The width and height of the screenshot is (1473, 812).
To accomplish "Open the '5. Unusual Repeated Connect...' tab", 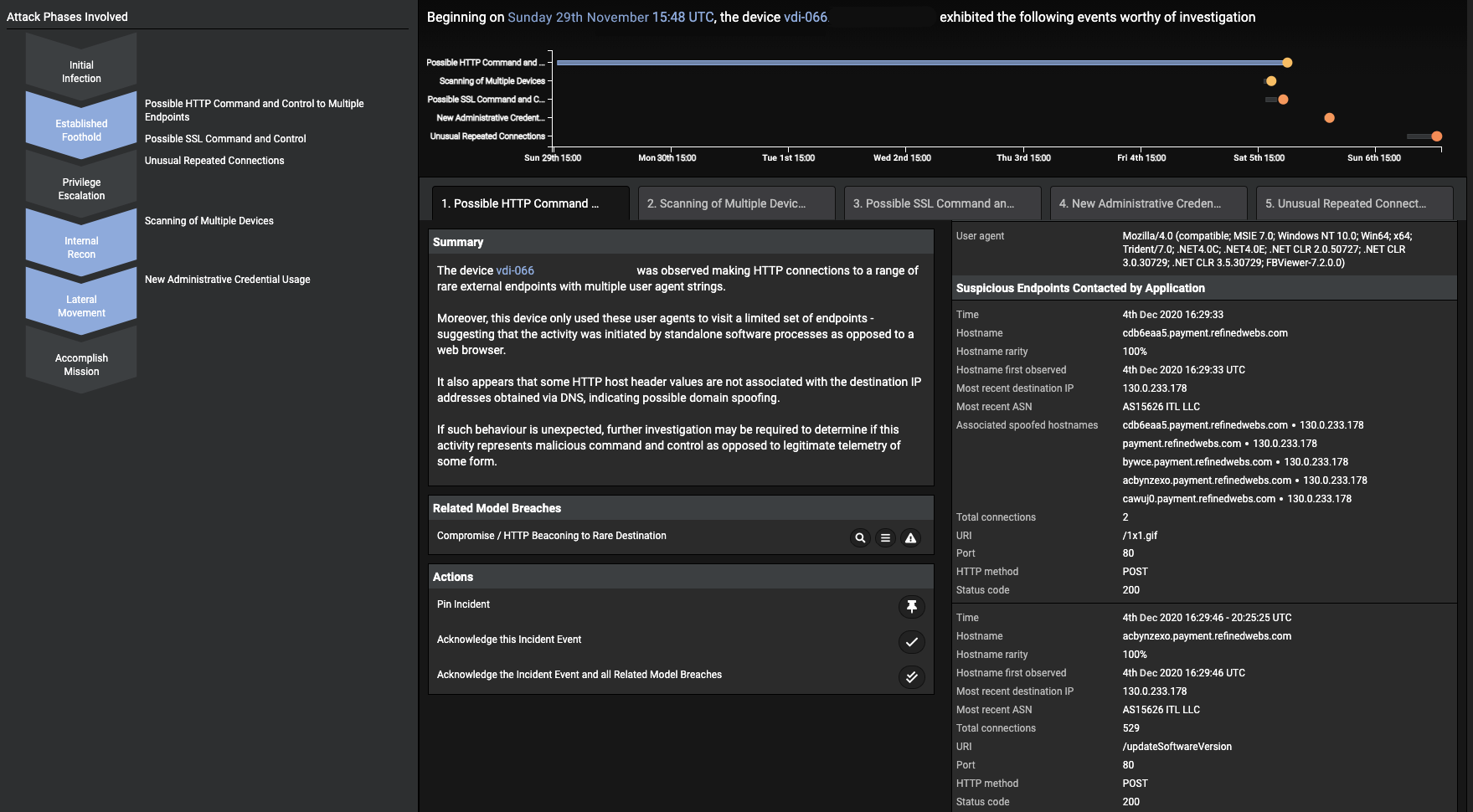I will [x=1354, y=203].
